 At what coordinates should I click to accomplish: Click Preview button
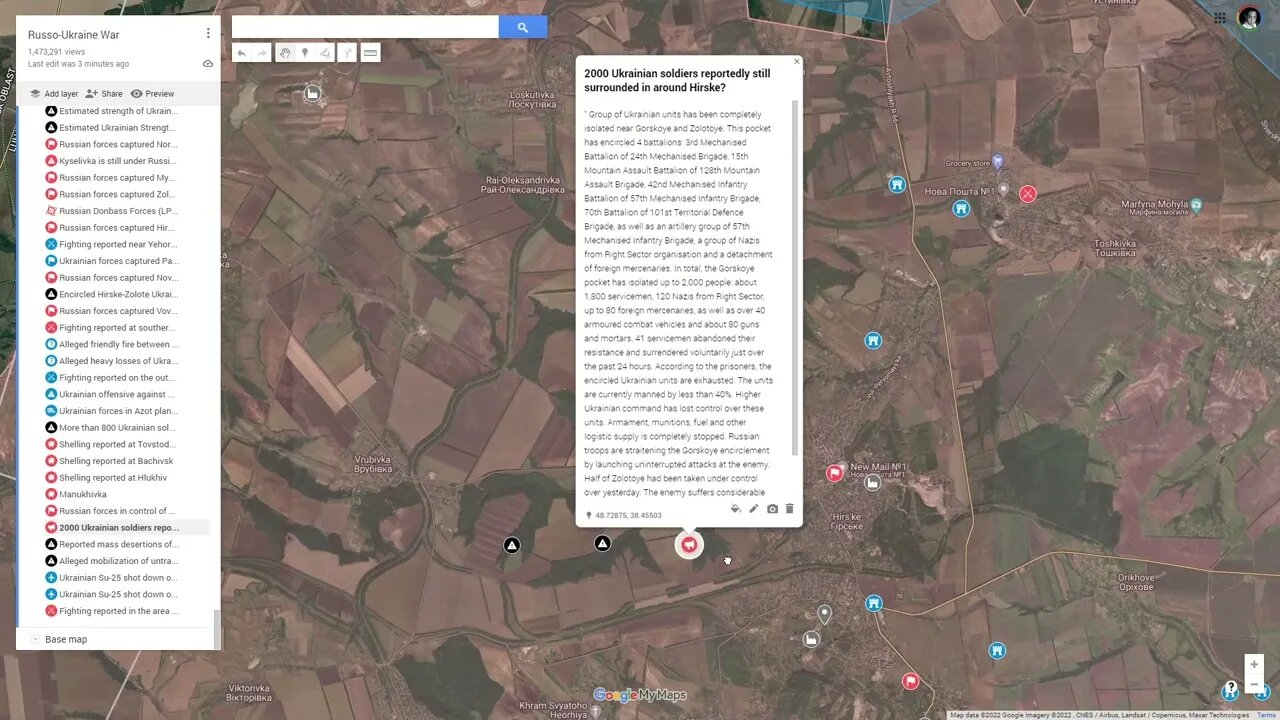pos(152,94)
